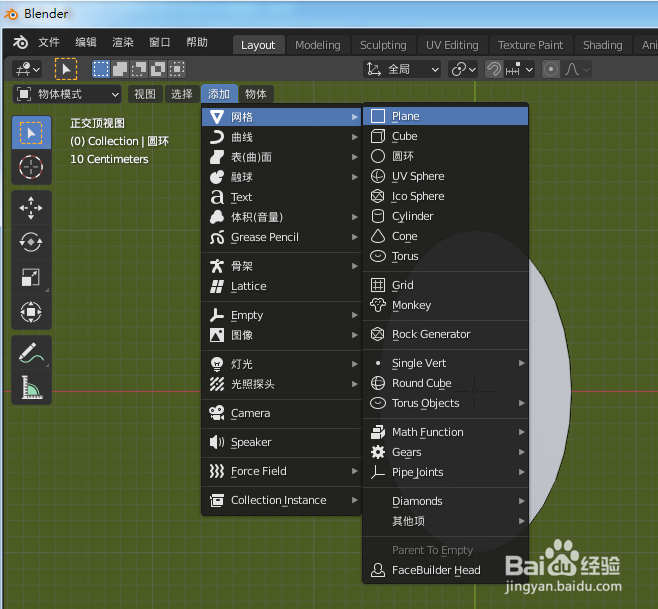Open the Torus Objects submenu
658x609 pixels.
pyautogui.click(x=445, y=403)
